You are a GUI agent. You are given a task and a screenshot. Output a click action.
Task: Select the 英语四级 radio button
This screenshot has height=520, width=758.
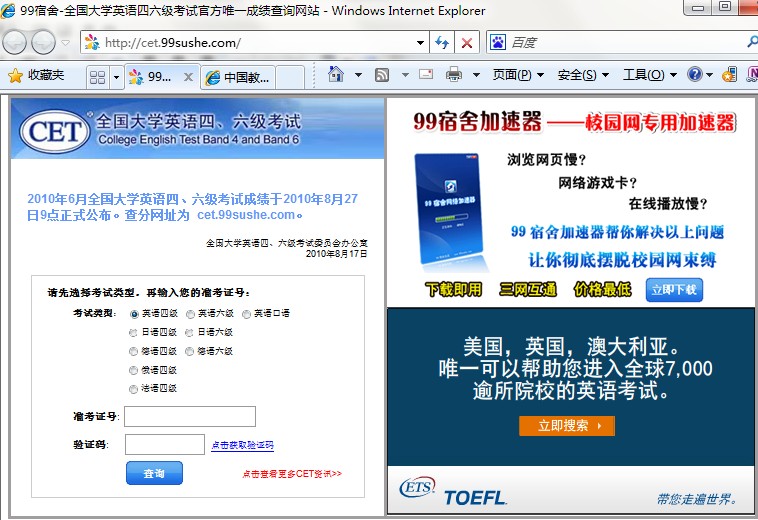click(134, 314)
